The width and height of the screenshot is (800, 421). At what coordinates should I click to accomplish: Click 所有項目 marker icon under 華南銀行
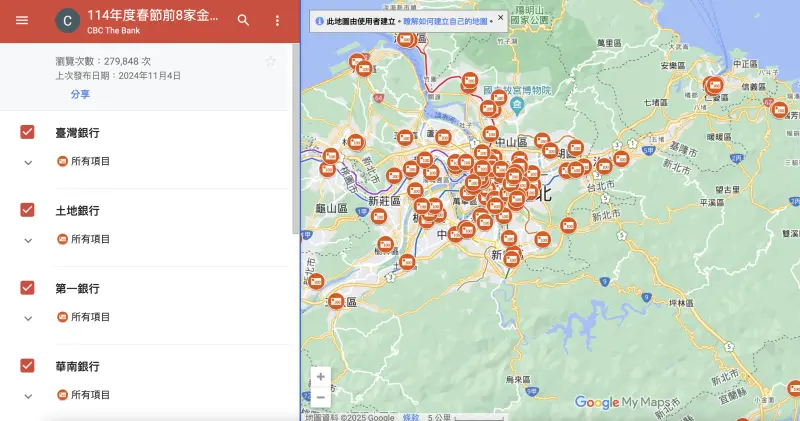(x=62, y=394)
